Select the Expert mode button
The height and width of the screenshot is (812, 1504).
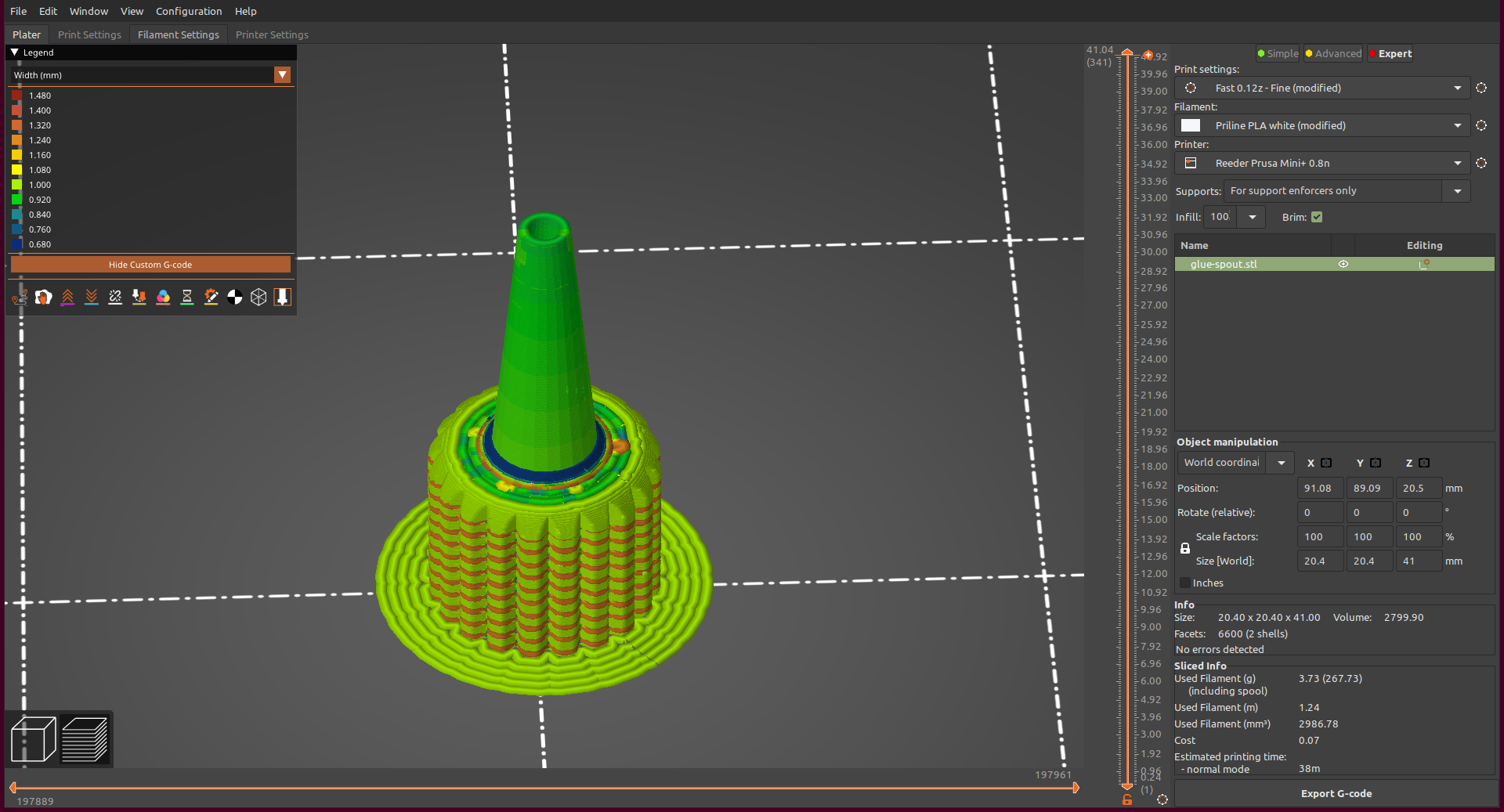1390,53
